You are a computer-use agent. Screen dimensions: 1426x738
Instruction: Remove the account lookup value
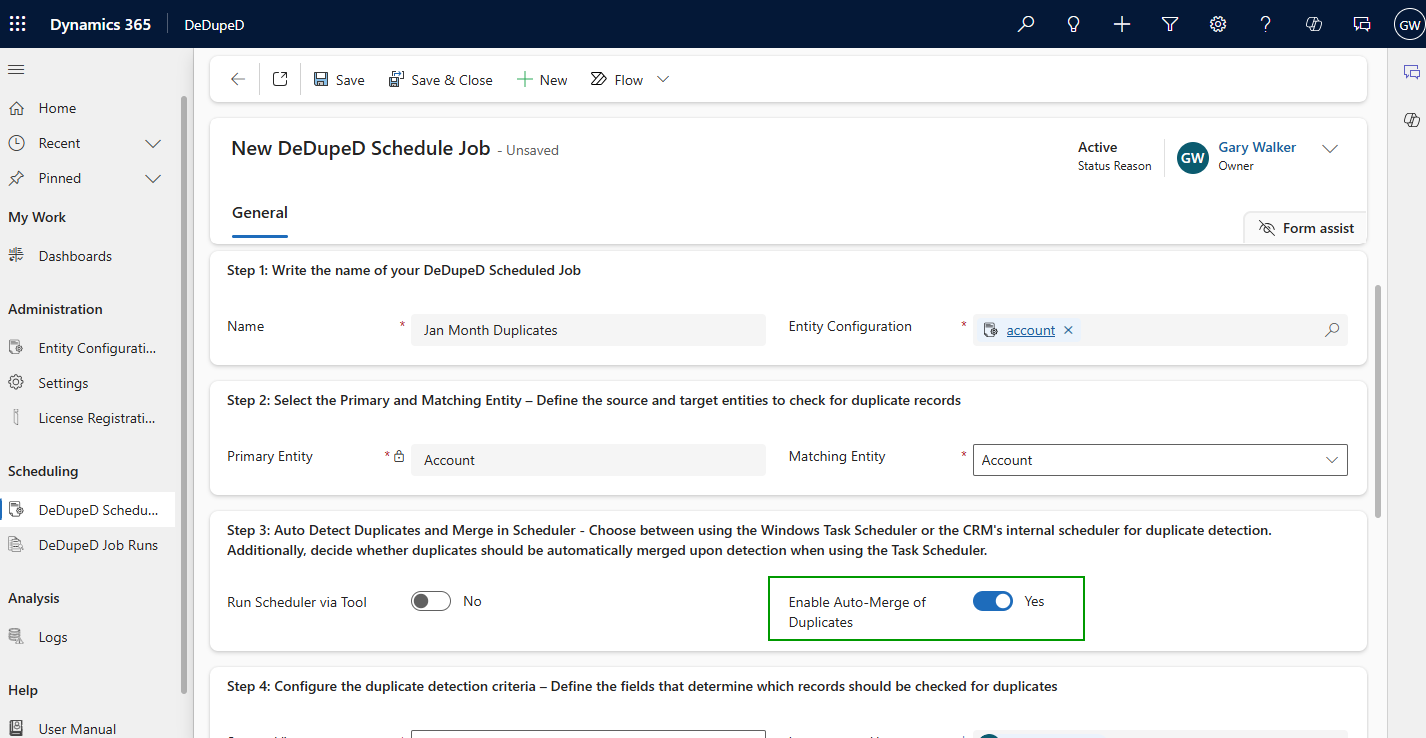tap(1068, 330)
